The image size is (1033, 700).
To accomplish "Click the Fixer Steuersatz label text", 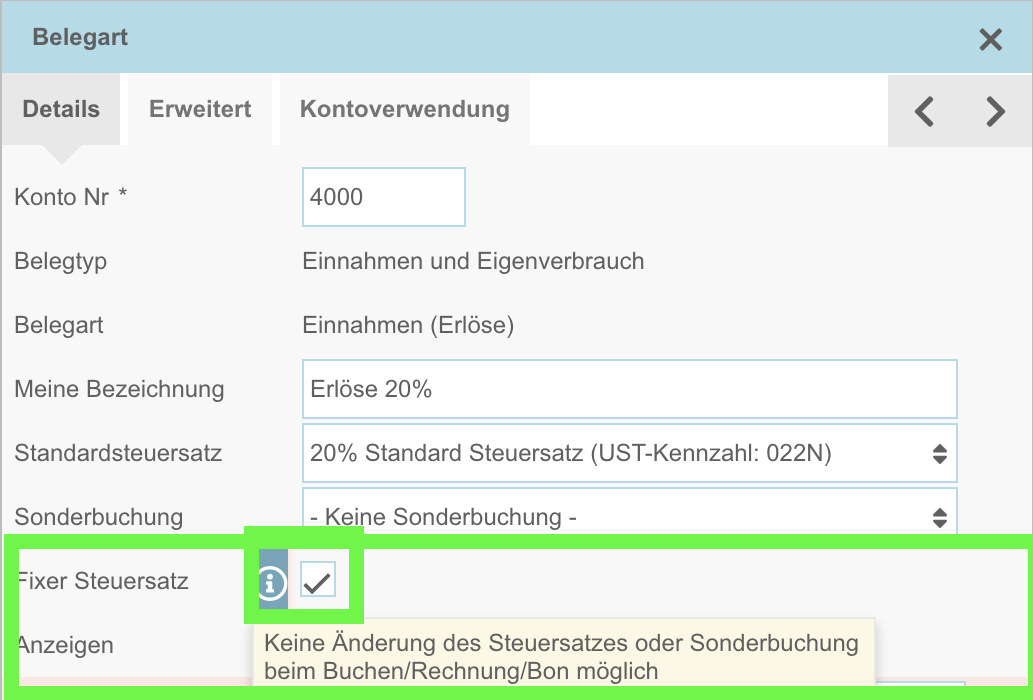I will coord(103,581).
